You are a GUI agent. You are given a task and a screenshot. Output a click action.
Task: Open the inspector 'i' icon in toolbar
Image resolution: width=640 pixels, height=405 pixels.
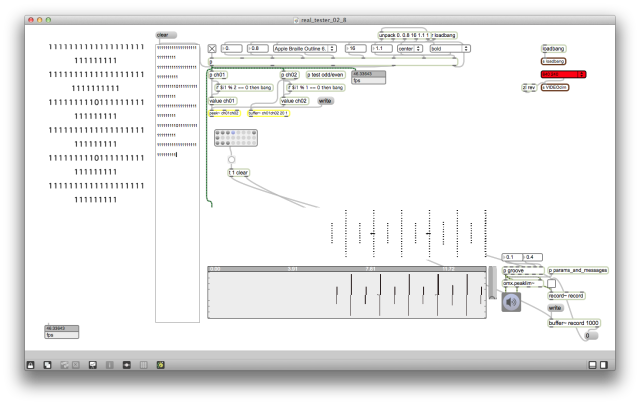click(x=109, y=365)
